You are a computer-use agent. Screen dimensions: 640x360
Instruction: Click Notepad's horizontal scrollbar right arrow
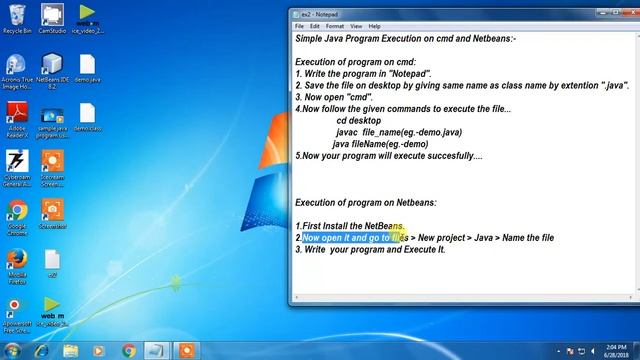(630, 298)
